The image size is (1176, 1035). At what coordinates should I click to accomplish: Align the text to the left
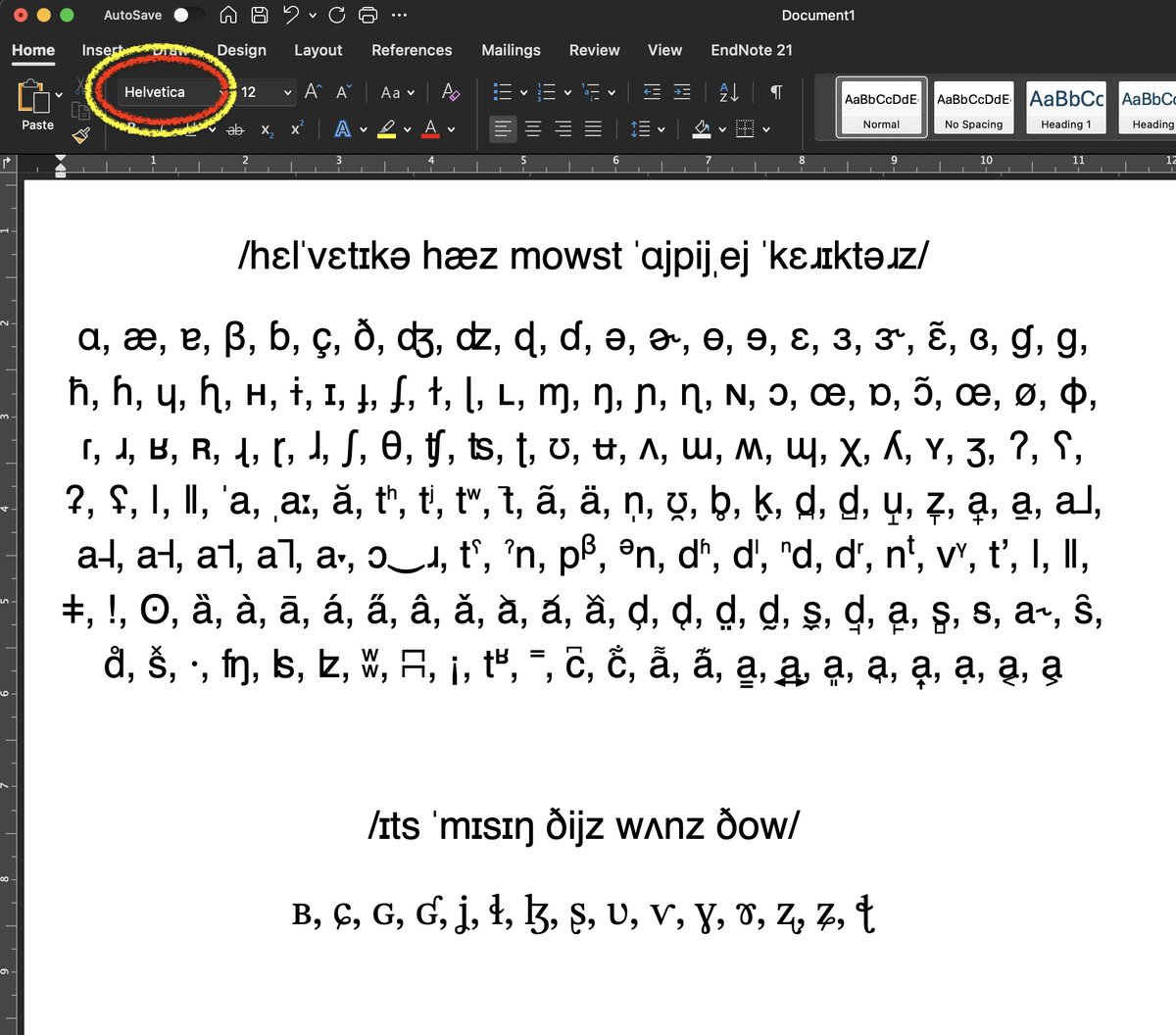coord(503,129)
